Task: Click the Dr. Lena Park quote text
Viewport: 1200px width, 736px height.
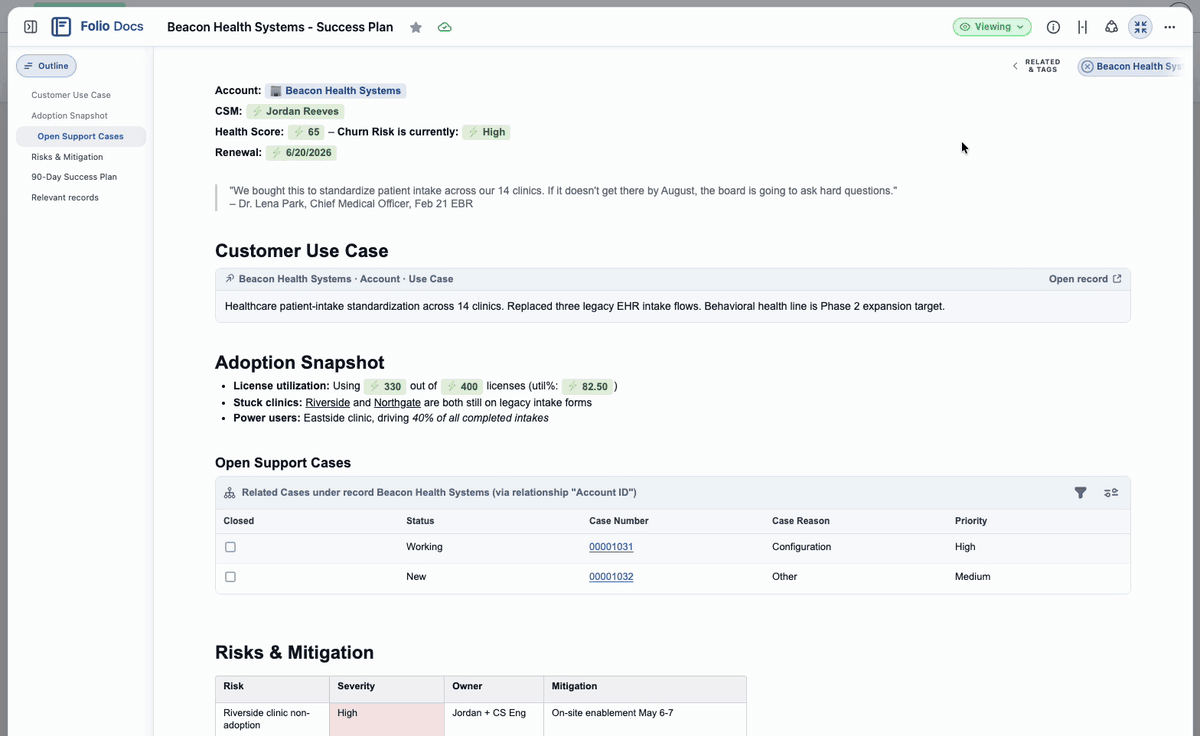Action: [x=563, y=197]
